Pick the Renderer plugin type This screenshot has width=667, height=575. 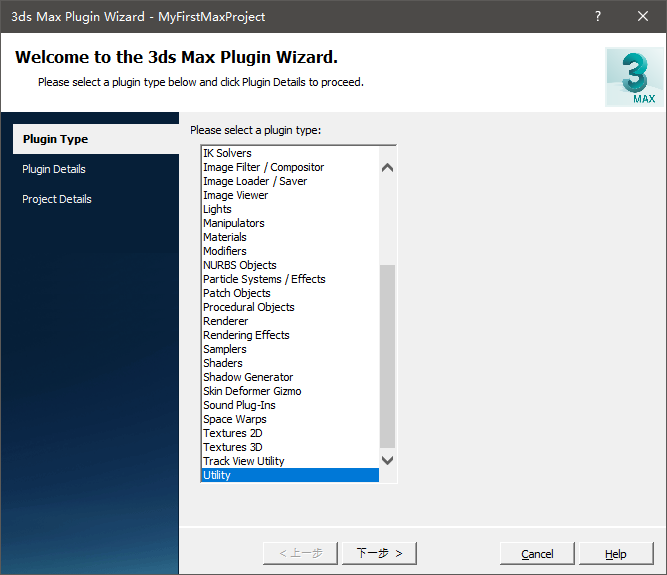[225, 321]
